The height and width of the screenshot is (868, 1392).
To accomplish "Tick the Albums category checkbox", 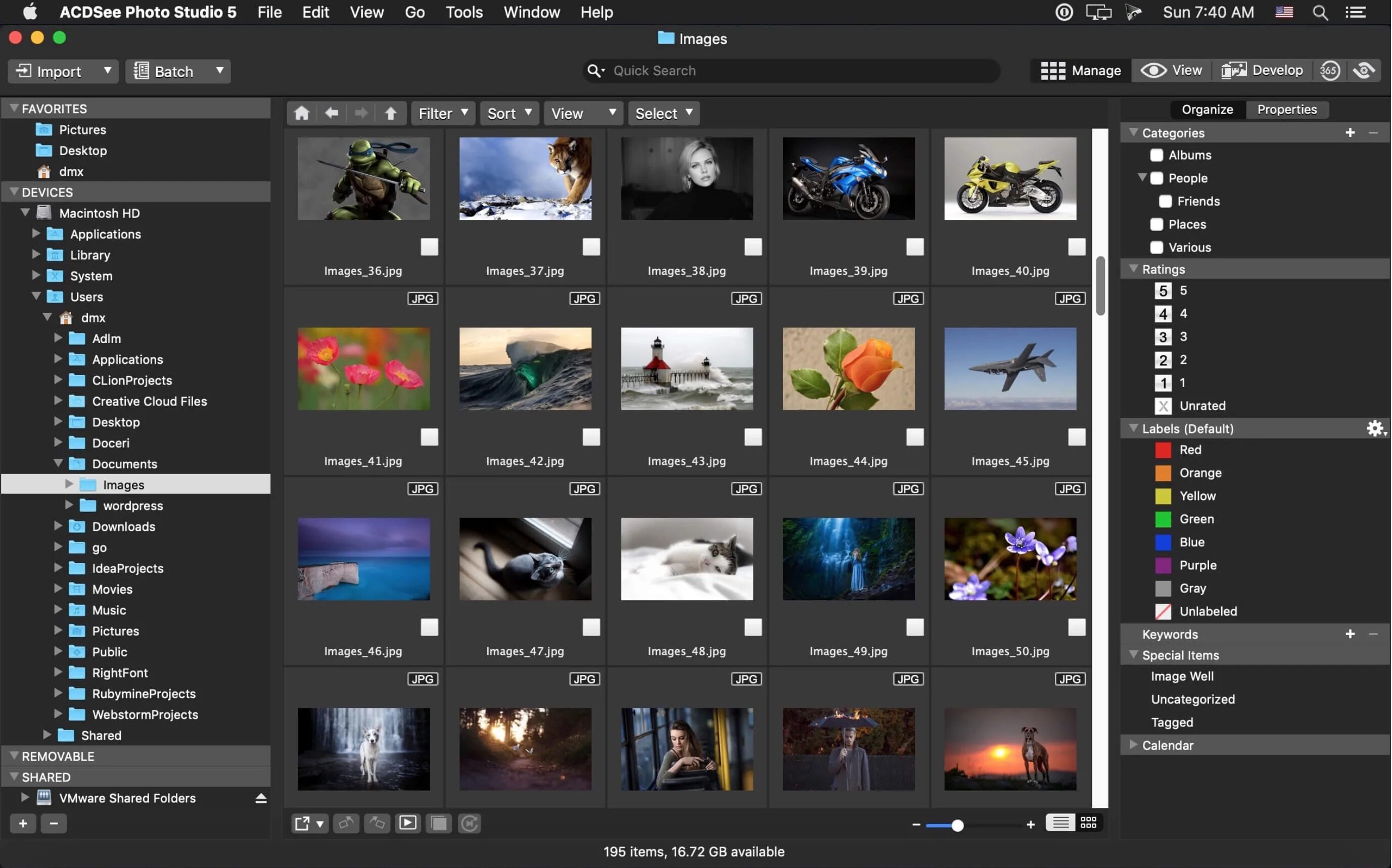I will pos(1156,155).
